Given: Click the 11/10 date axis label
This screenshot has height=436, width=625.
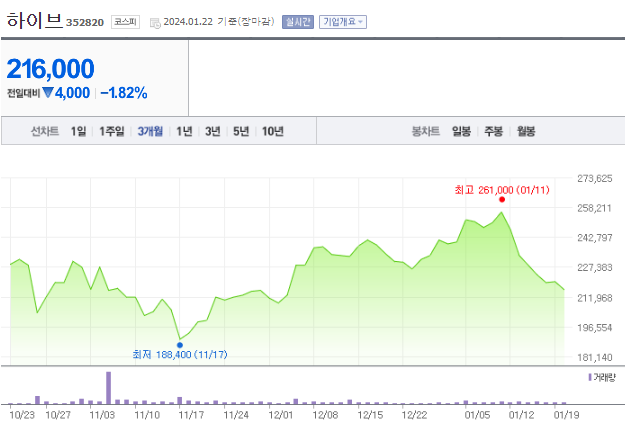Looking at the screenshot, I should click(147, 415).
